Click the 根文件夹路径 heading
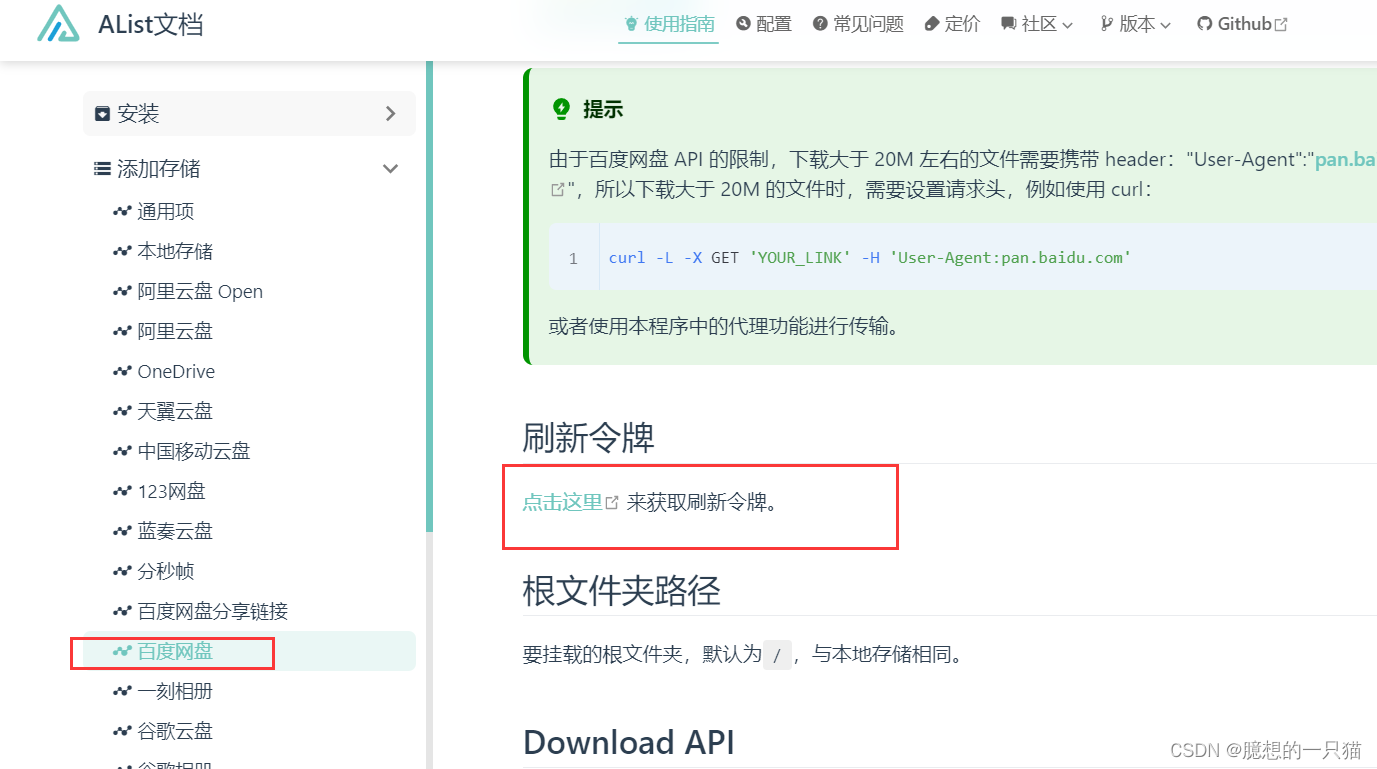Image resolution: width=1377 pixels, height=769 pixels. [621, 591]
